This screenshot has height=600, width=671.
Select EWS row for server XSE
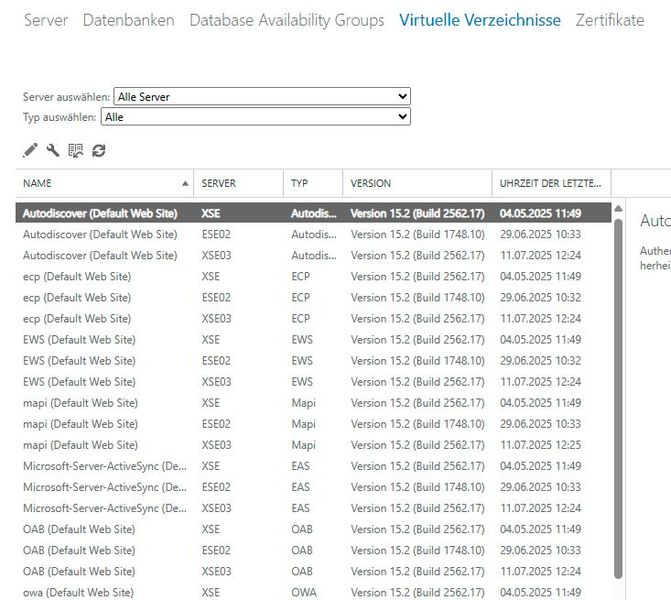tap(314, 339)
